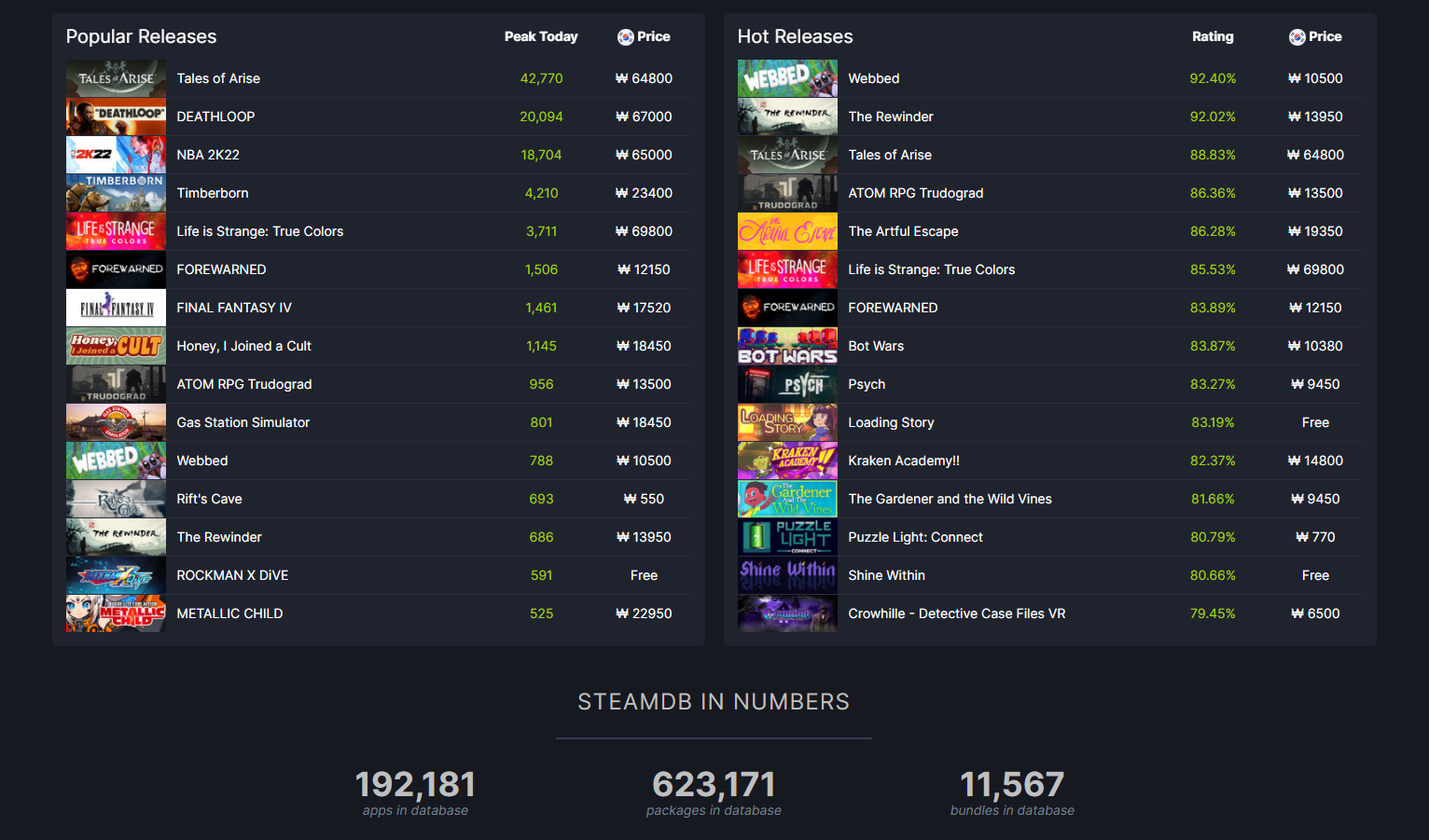Open The Gardener and the Wild Vines title
Image resolution: width=1429 pixels, height=840 pixels.
click(x=950, y=499)
